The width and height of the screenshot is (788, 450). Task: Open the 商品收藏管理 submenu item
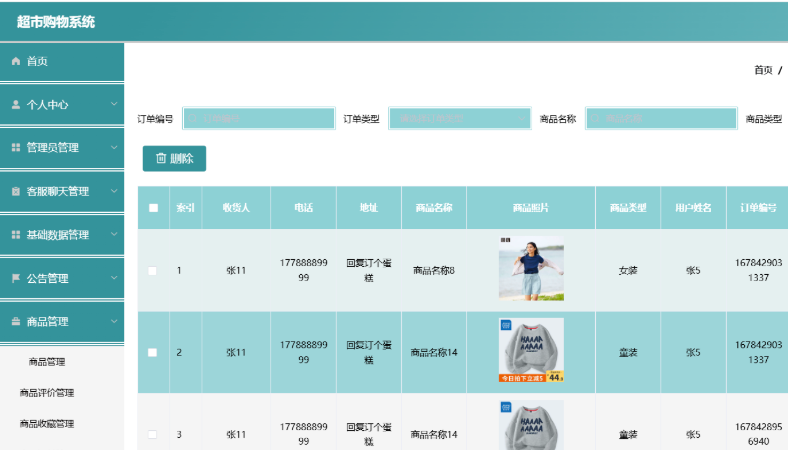(47, 424)
